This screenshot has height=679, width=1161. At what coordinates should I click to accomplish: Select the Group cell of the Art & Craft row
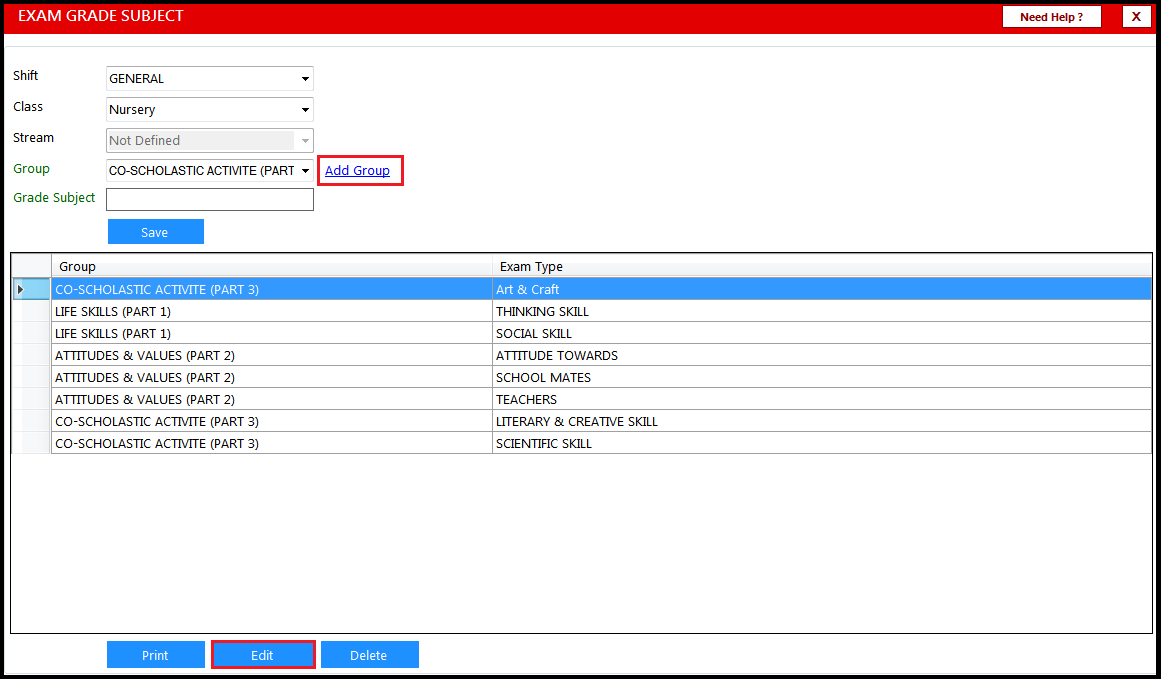tap(272, 290)
